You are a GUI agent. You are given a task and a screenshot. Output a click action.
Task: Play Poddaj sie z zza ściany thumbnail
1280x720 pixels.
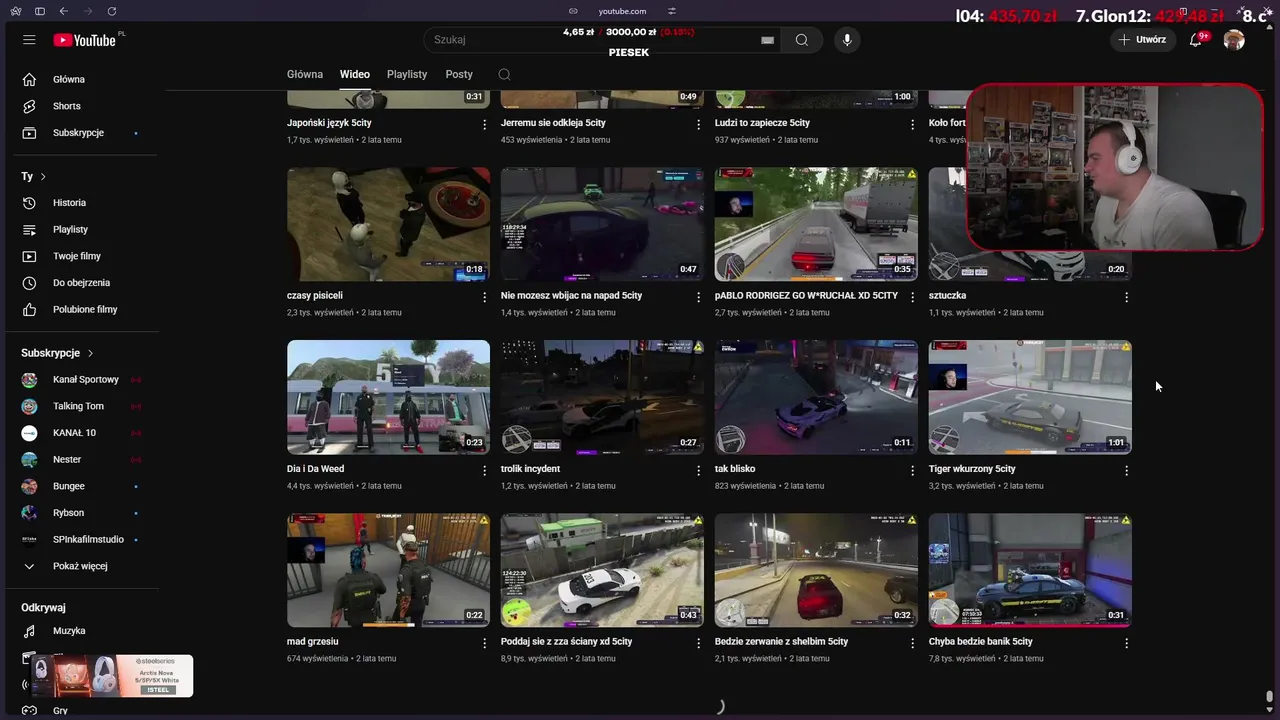(x=602, y=570)
